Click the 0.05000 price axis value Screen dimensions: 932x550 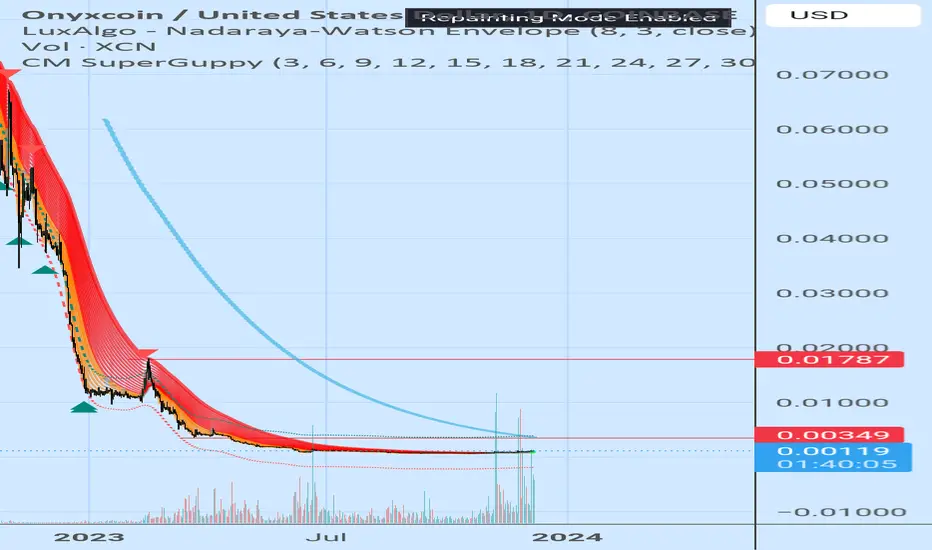(x=832, y=184)
